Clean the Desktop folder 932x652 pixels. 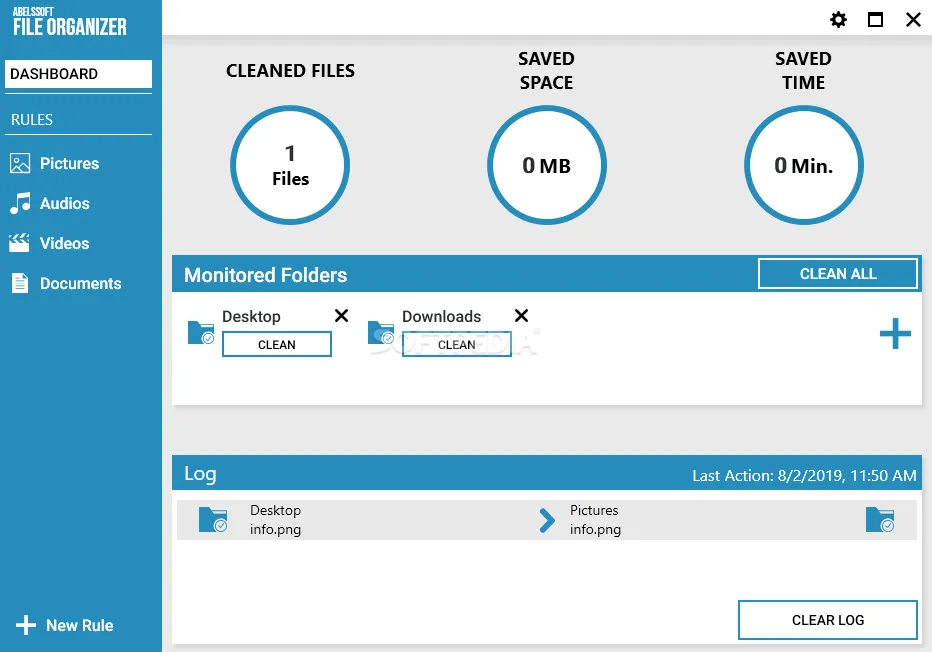(276, 344)
